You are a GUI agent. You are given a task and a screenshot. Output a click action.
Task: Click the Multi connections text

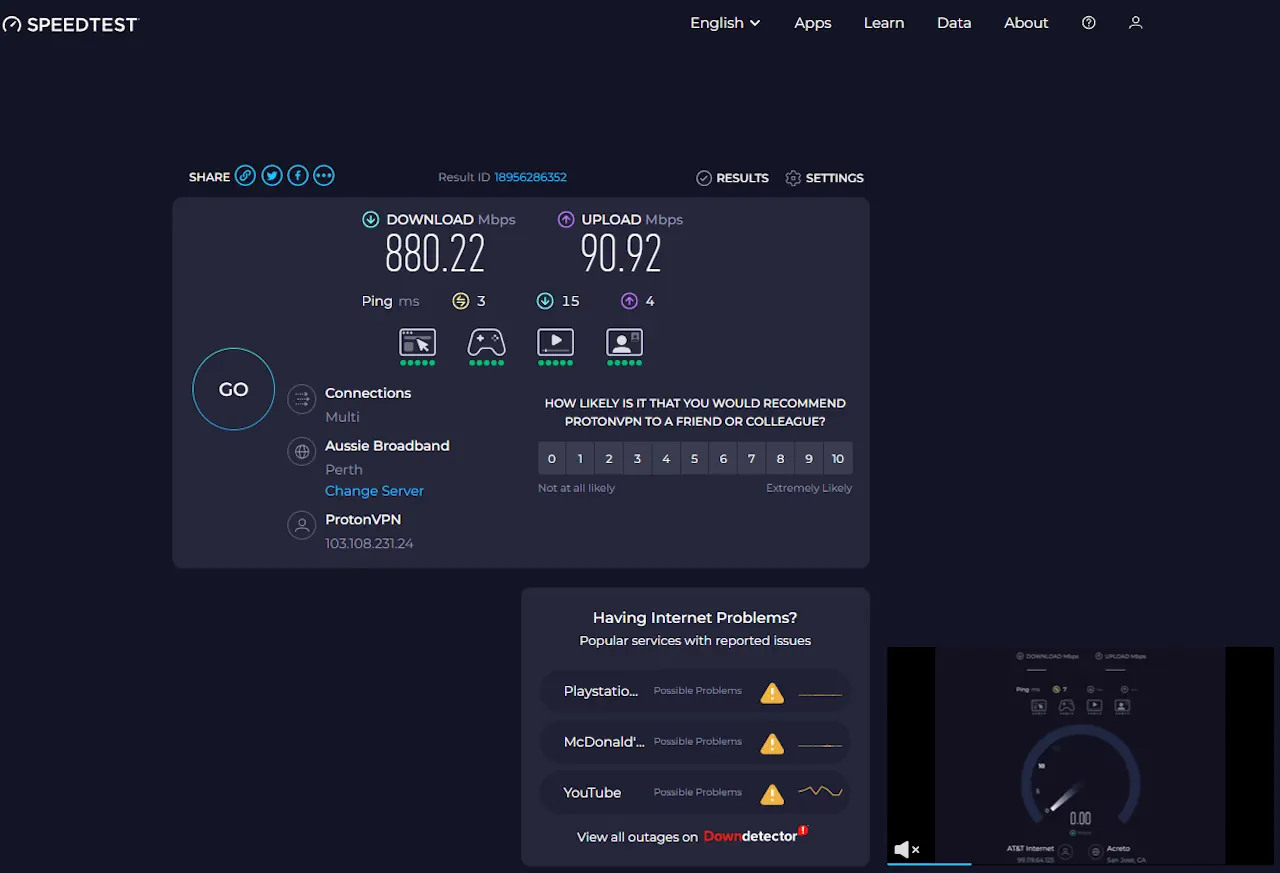(x=342, y=417)
